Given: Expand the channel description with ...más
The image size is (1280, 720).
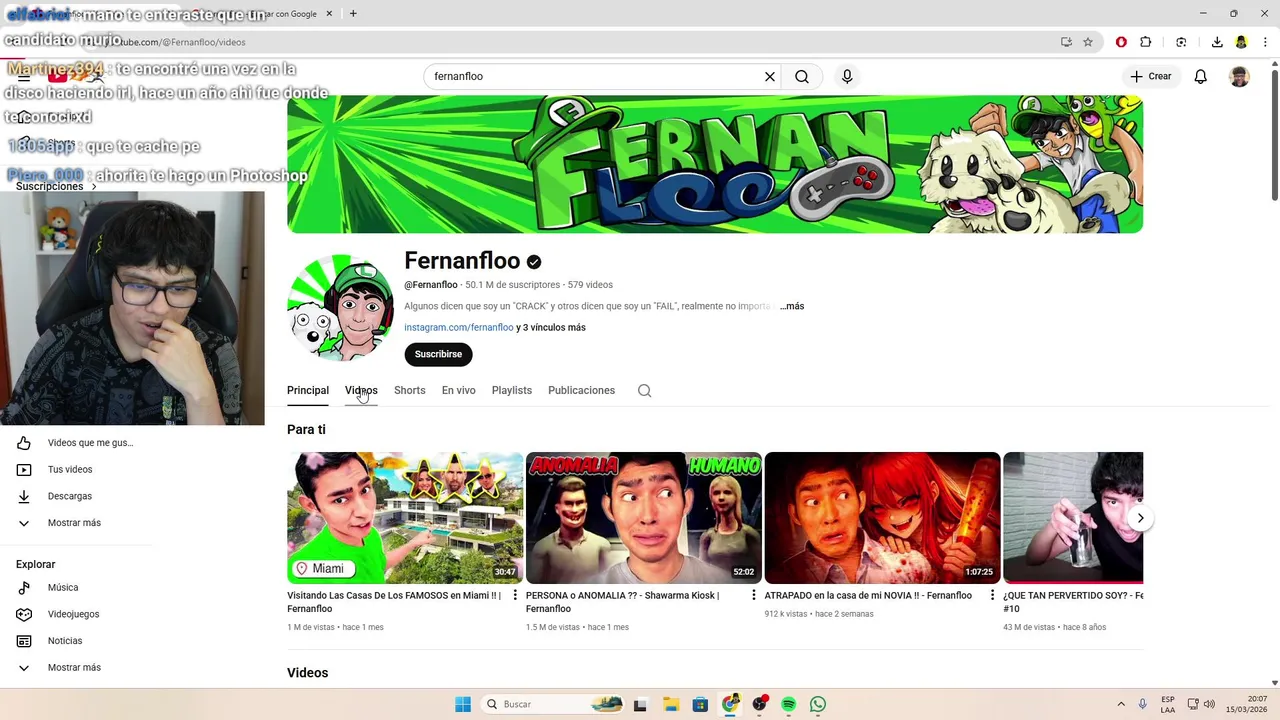Looking at the screenshot, I should pos(792,306).
